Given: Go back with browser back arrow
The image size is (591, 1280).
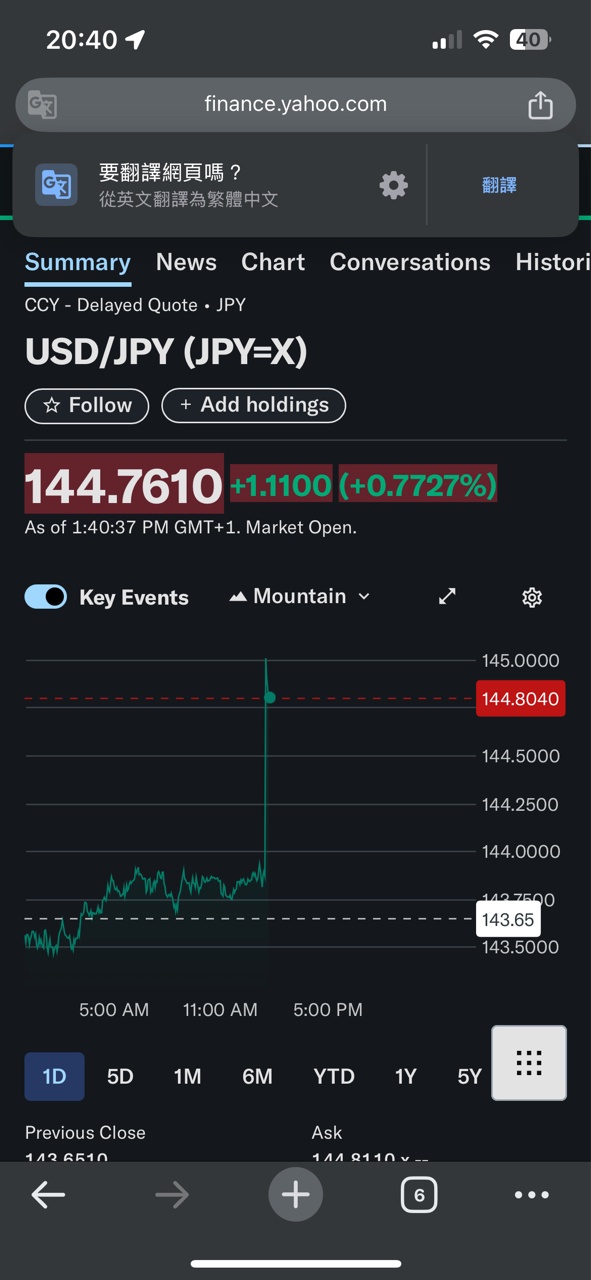Looking at the screenshot, I should (x=48, y=1194).
